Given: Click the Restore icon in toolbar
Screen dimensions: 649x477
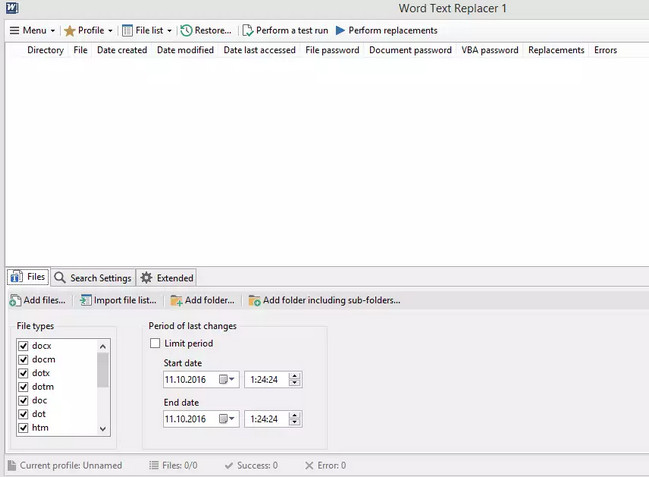Looking at the screenshot, I should pos(187,30).
